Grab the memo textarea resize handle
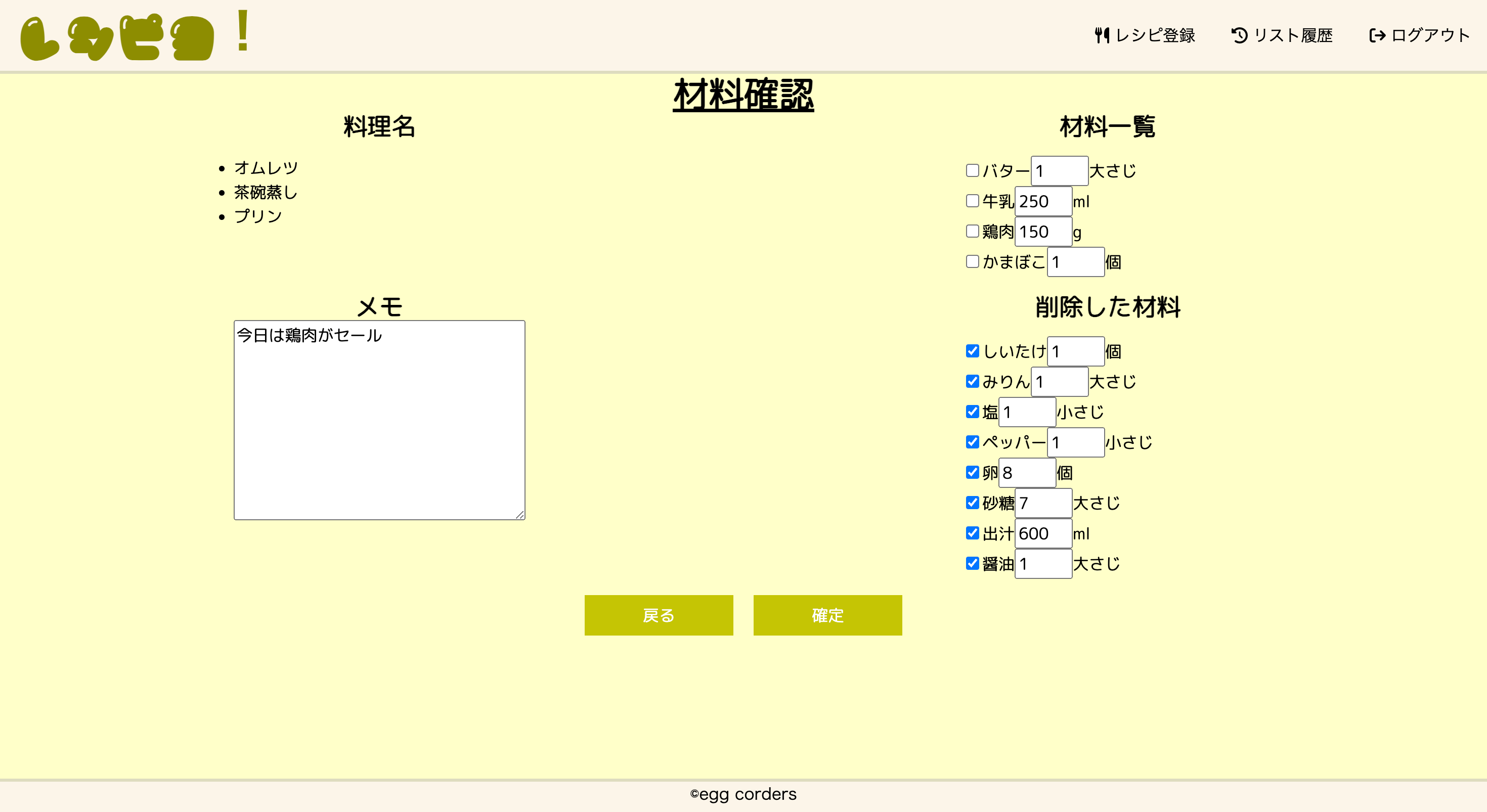1487x812 pixels. click(x=520, y=515)
